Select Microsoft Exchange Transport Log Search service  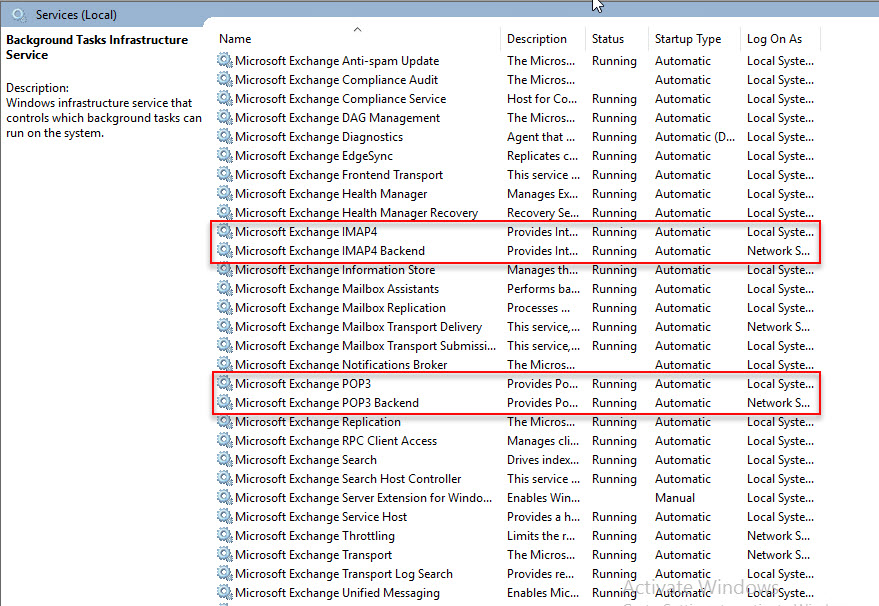click(x=344, y=574)
